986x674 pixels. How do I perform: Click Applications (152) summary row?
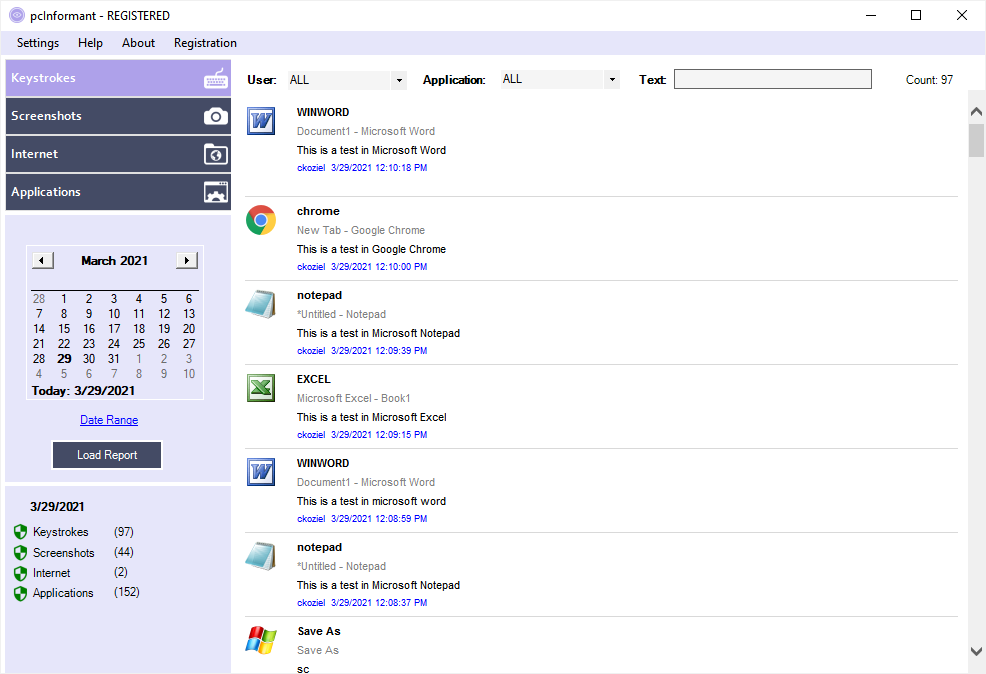[77, 593]
